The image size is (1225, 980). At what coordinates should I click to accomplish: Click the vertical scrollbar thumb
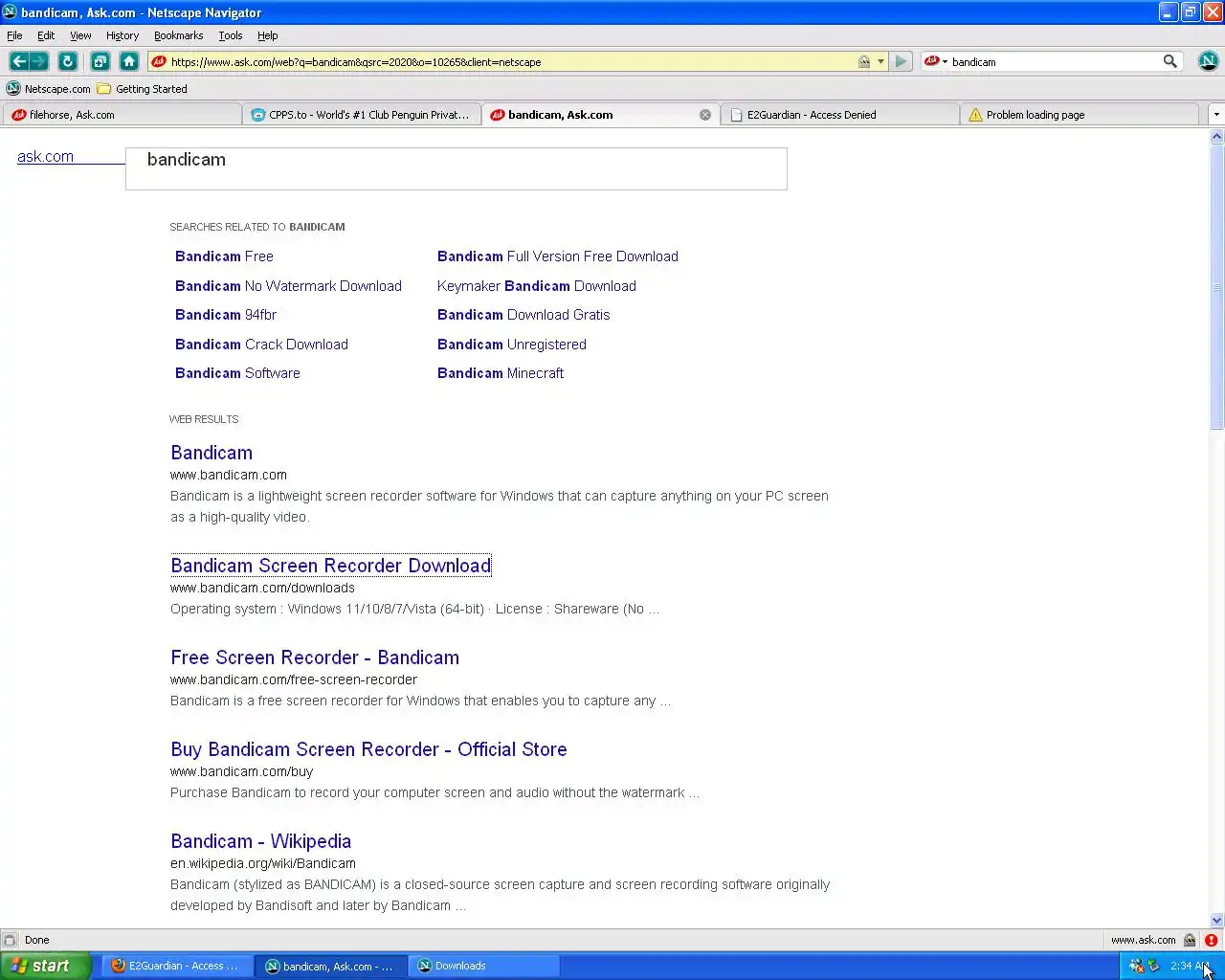click(x=1216, y=287)
